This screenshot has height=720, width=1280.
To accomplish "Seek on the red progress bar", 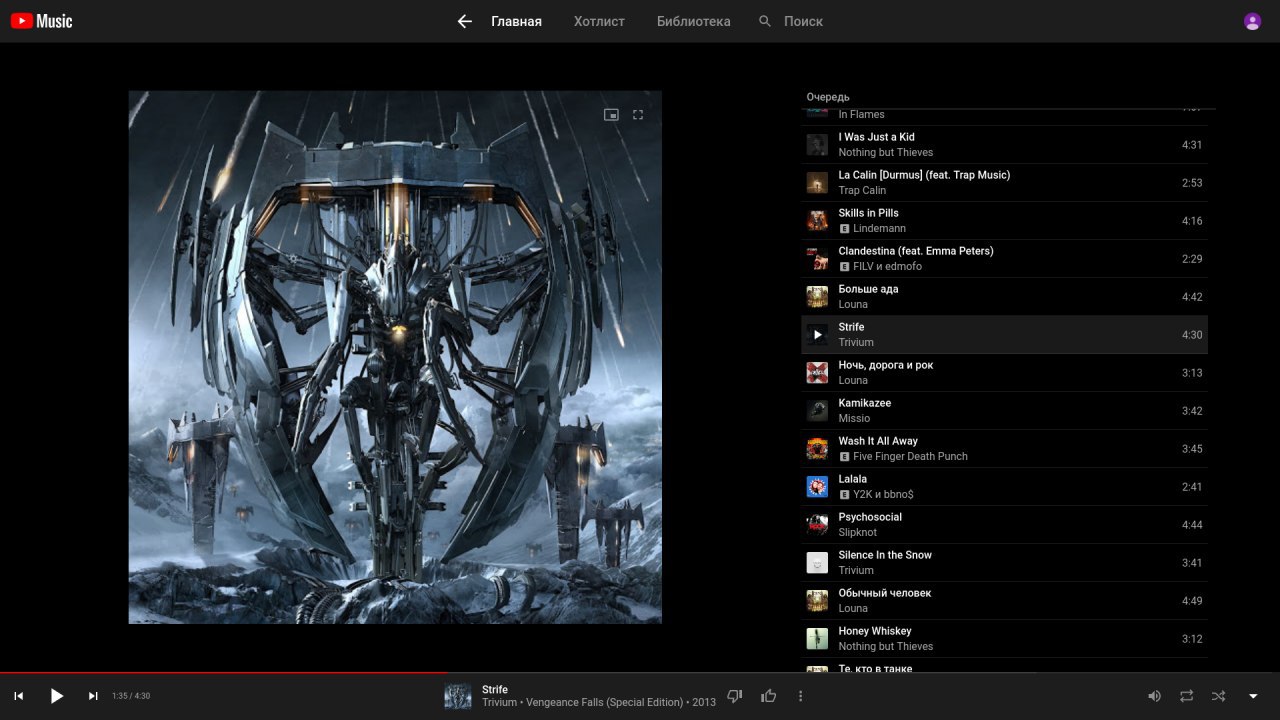I will (x=225, y=672).
